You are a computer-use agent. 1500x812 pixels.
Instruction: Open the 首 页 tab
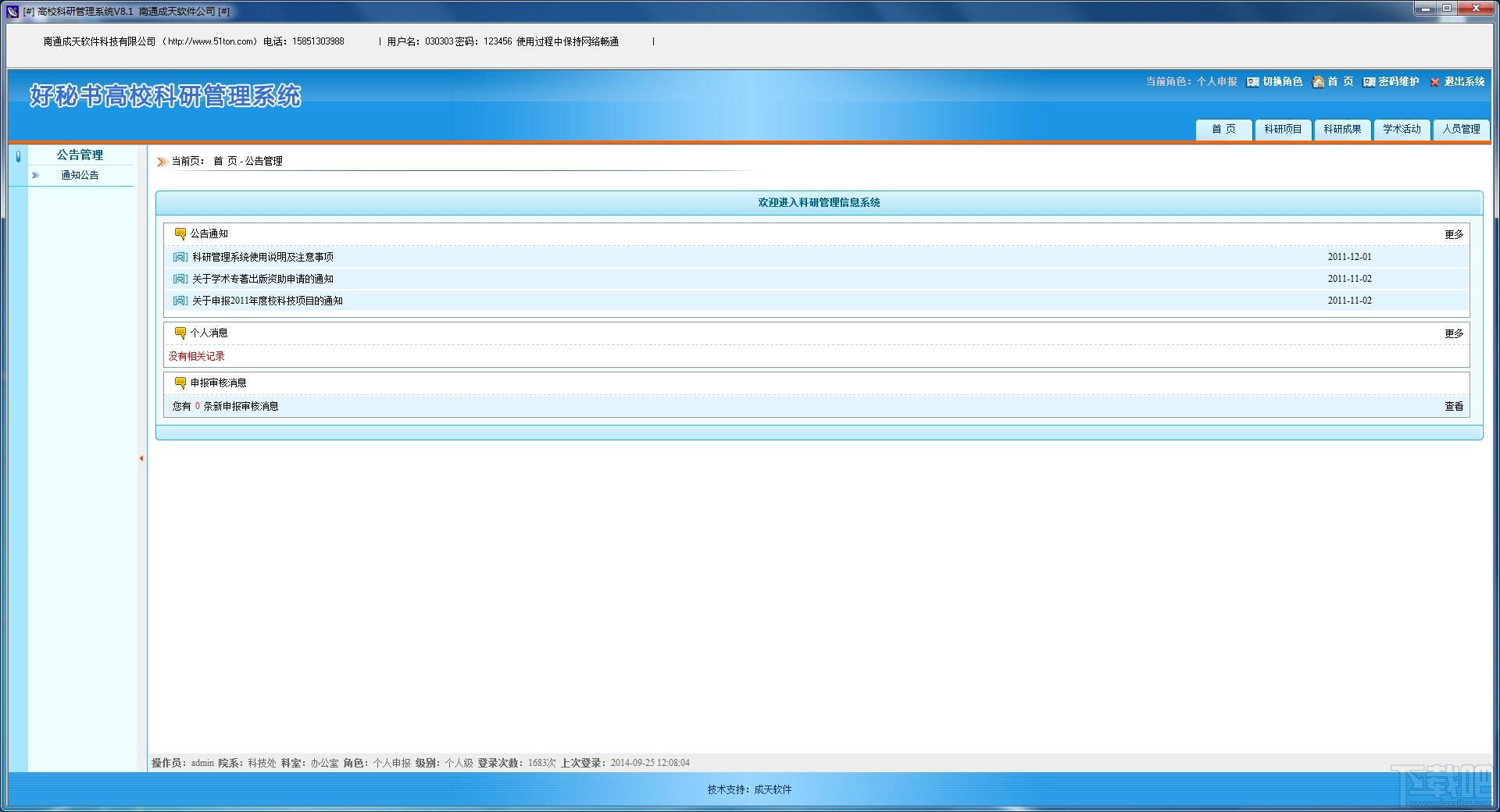(x=1223, y=130)
